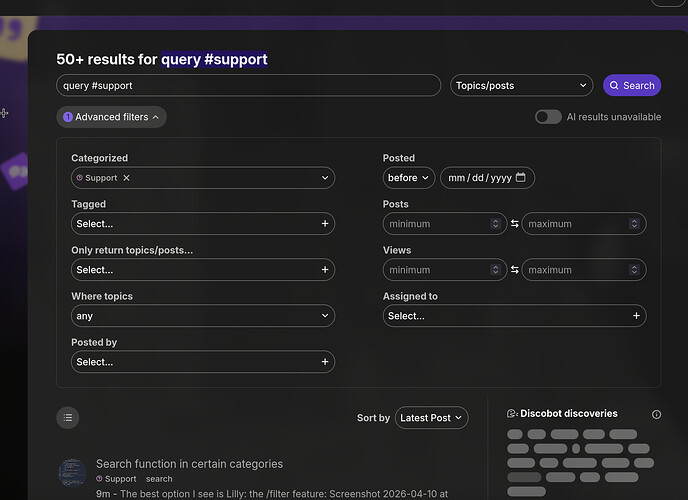This screenshot has height=500, width=688.
Task: Click the Views minimum stepper arrows
Action: pyautogui.click(x=495, y=270)
